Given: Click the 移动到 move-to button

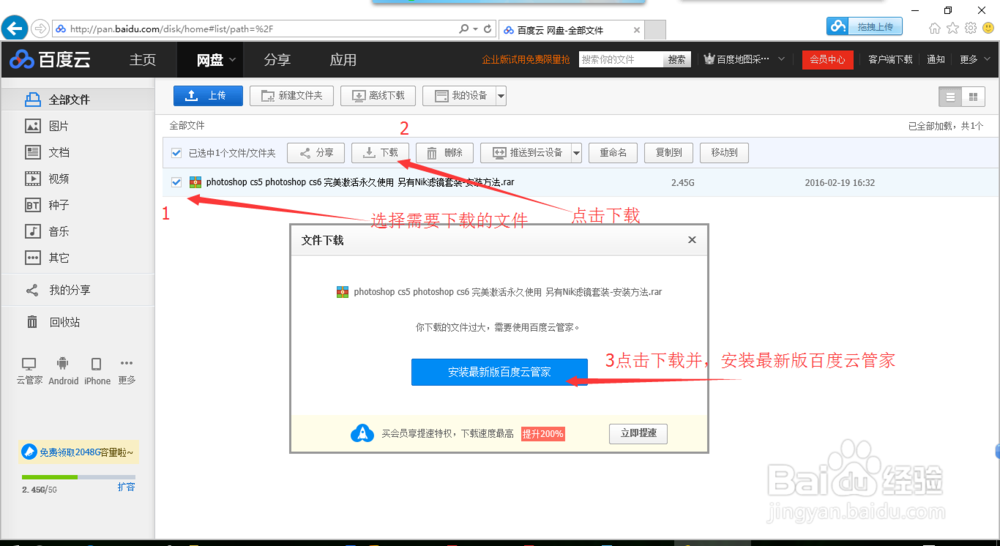Looking at the screenshot, I should point(724,153).
